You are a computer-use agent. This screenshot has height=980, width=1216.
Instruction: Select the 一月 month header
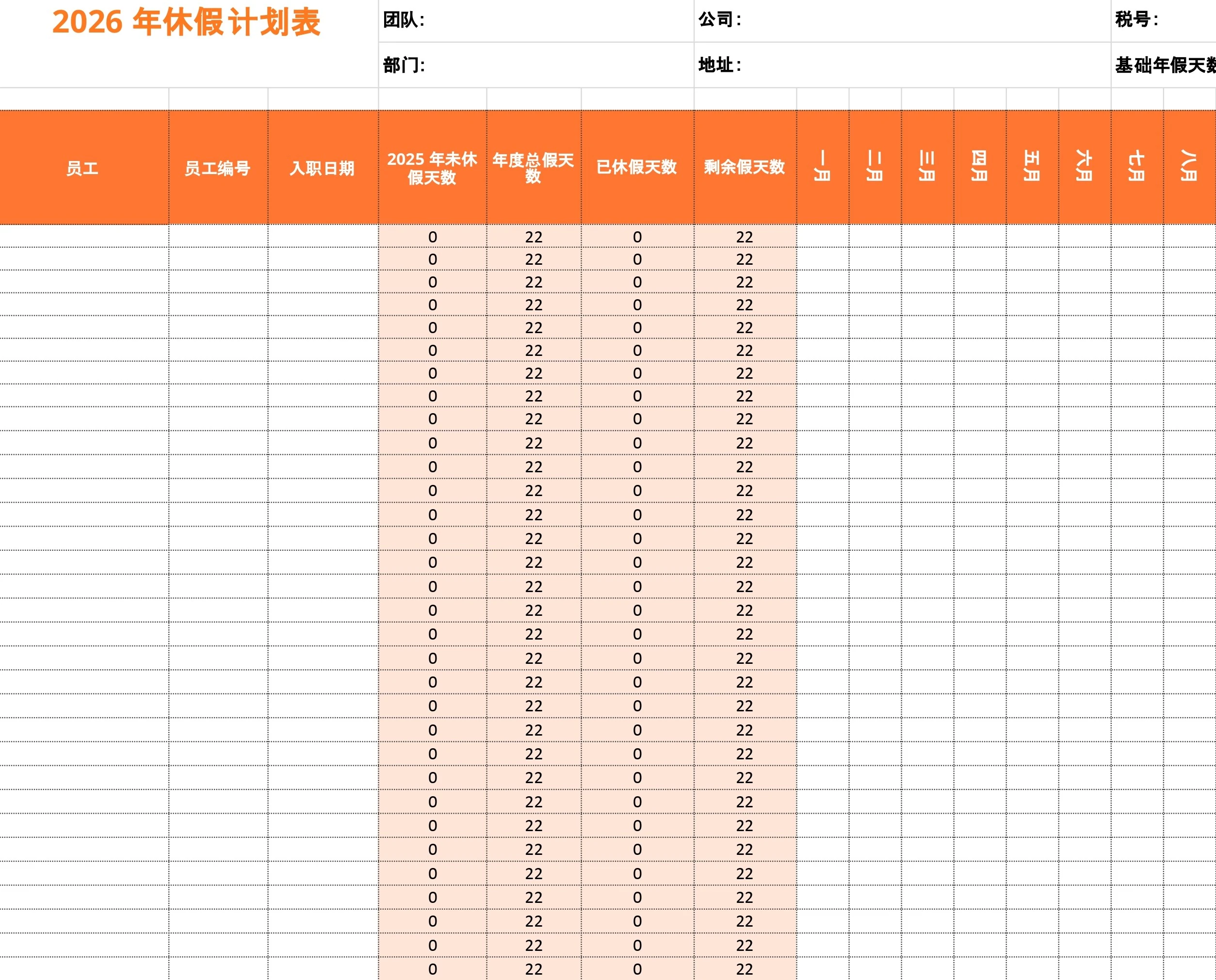pos(823,168)
